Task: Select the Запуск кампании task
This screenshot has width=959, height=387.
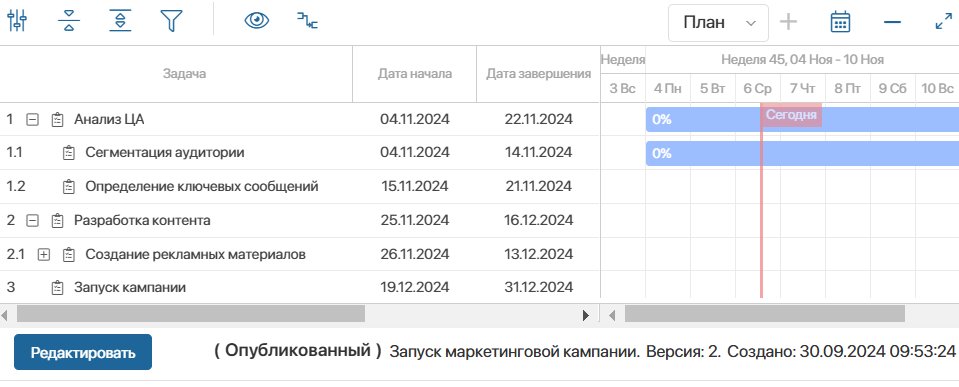Action: [130, 287]
